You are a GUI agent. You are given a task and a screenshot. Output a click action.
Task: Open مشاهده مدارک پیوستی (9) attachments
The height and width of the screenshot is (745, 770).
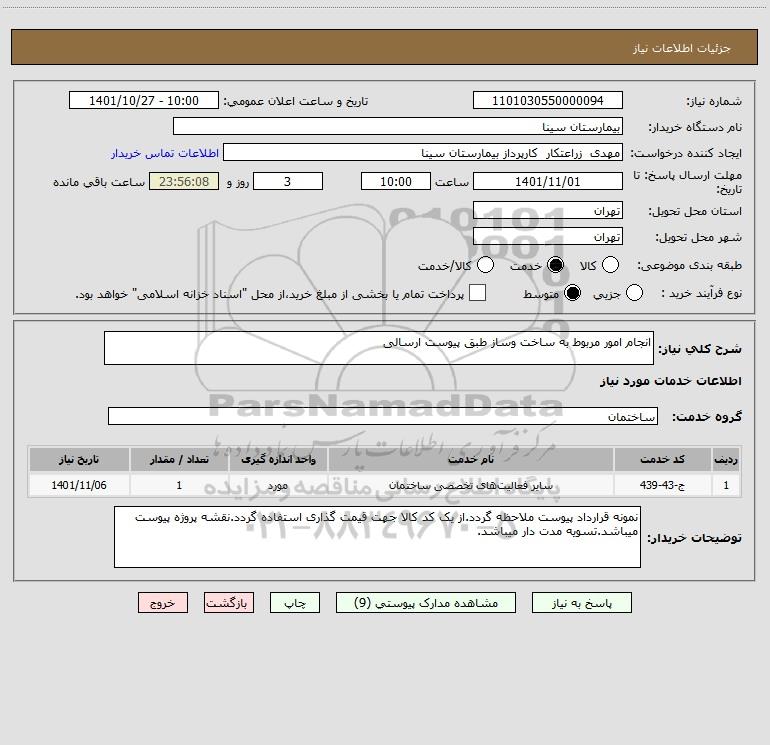tap(426, 603)
